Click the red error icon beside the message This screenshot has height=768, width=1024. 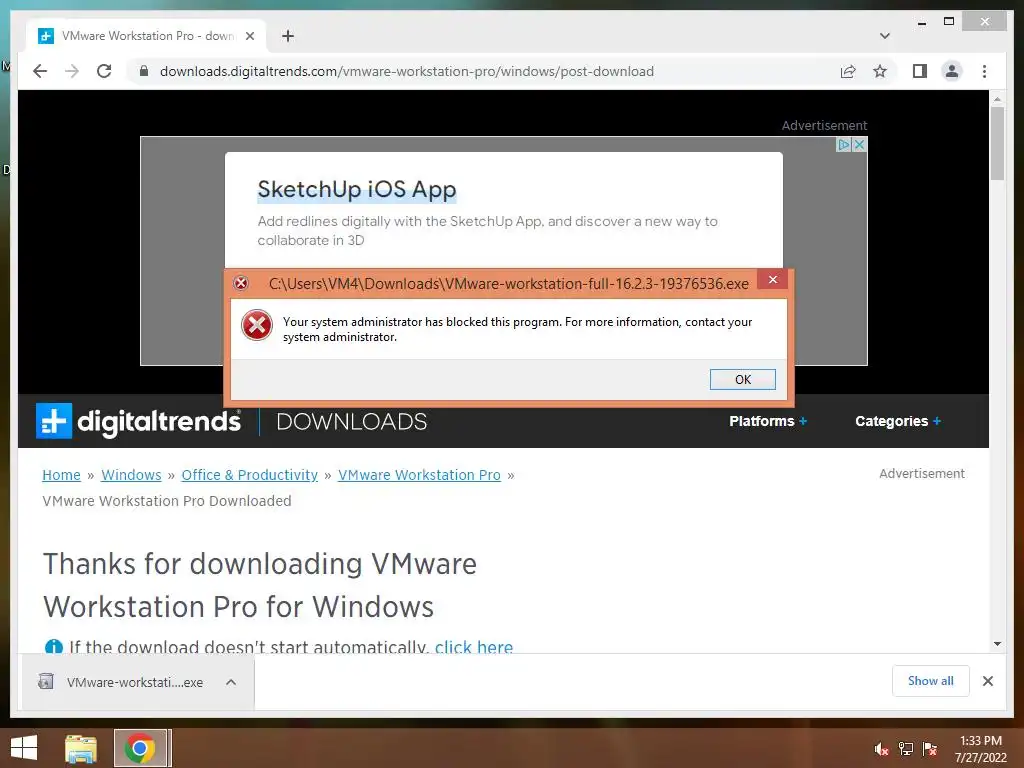coord(257,325)
